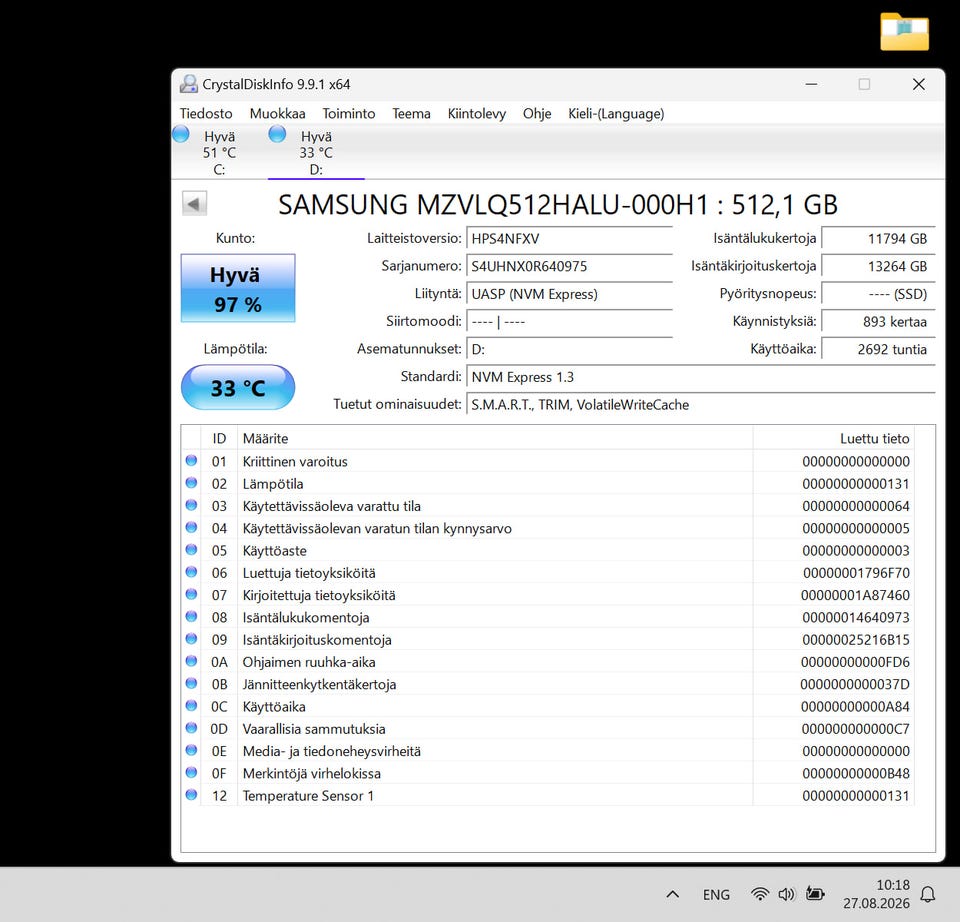Click the status dot for Käytettävissäoleva varattu tila
This screenshot has height=922, width=960.
(192, 505)
